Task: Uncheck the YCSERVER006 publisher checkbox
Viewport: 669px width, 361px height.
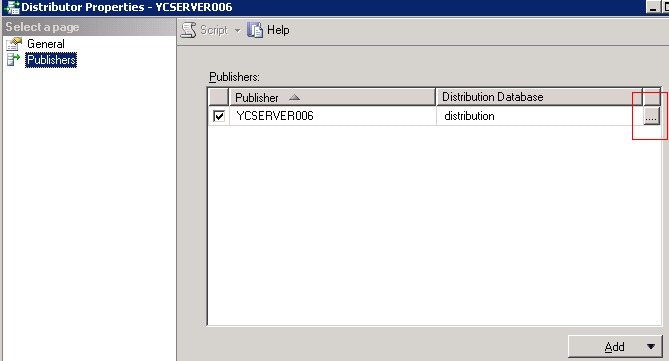Action: click(x=219, y=116)
